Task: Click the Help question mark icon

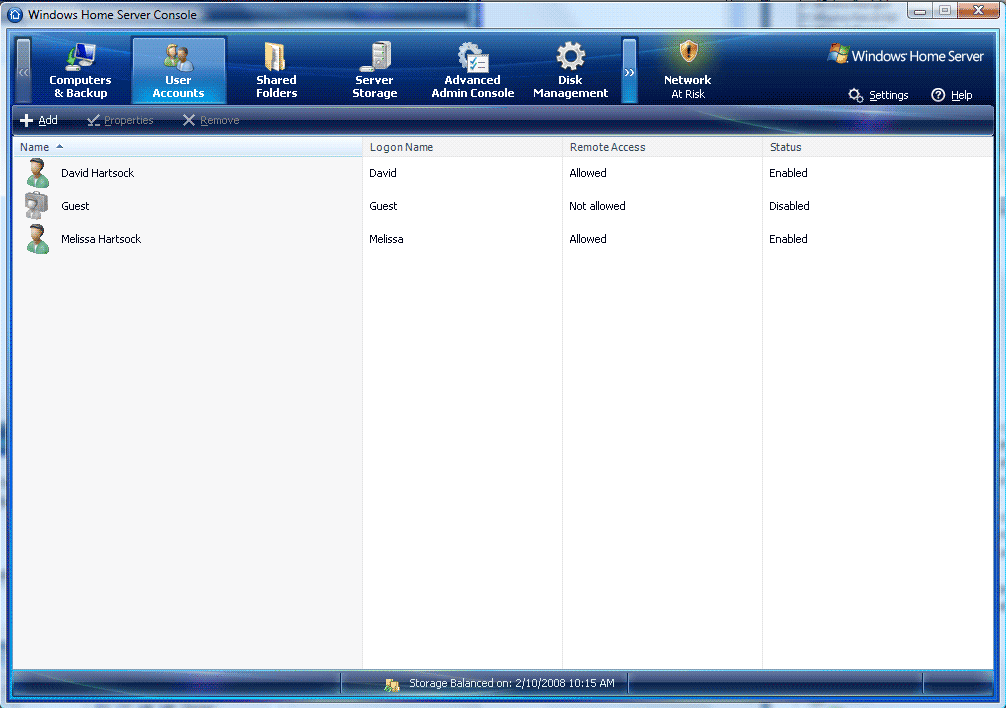Action: (938, 95)
